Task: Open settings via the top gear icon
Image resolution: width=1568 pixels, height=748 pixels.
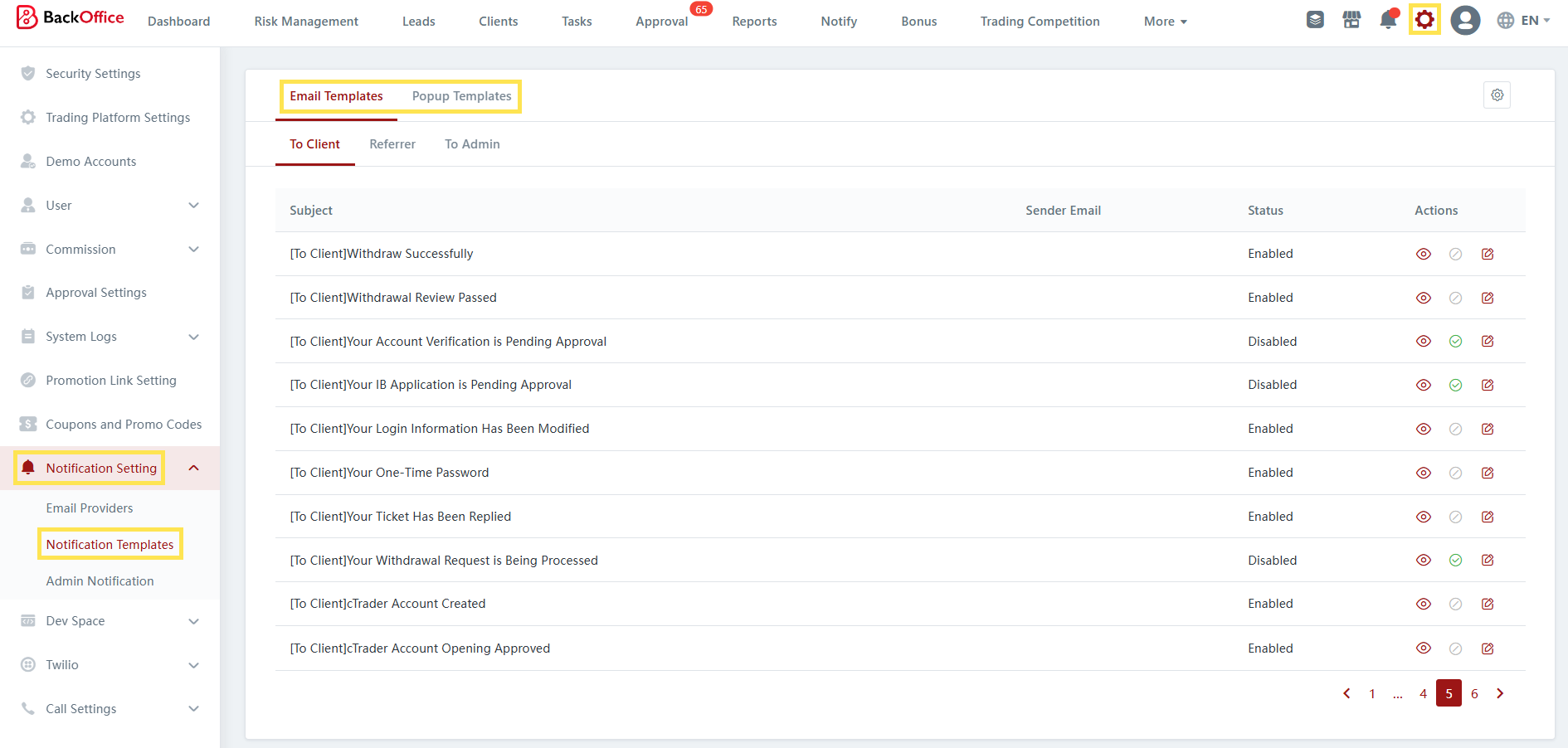Action: point(1424,20)
